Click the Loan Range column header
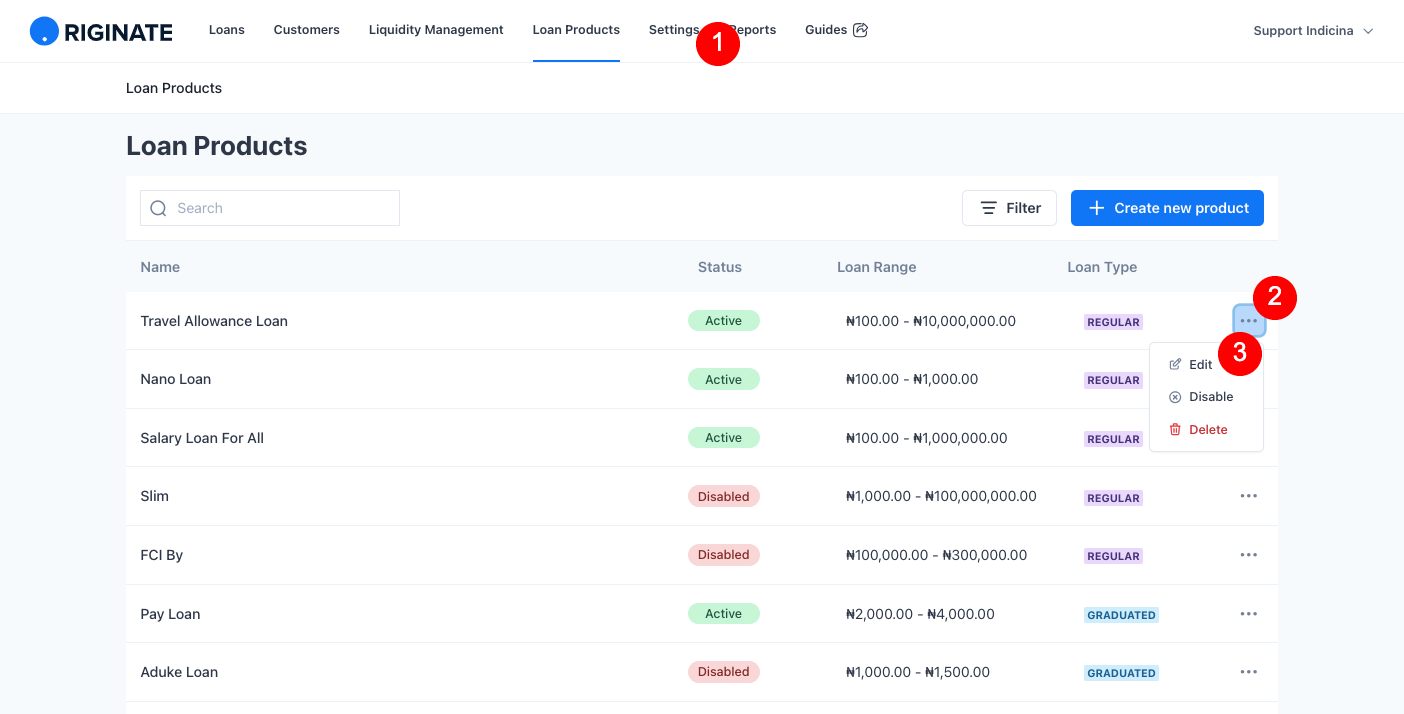 pos(877,267)
